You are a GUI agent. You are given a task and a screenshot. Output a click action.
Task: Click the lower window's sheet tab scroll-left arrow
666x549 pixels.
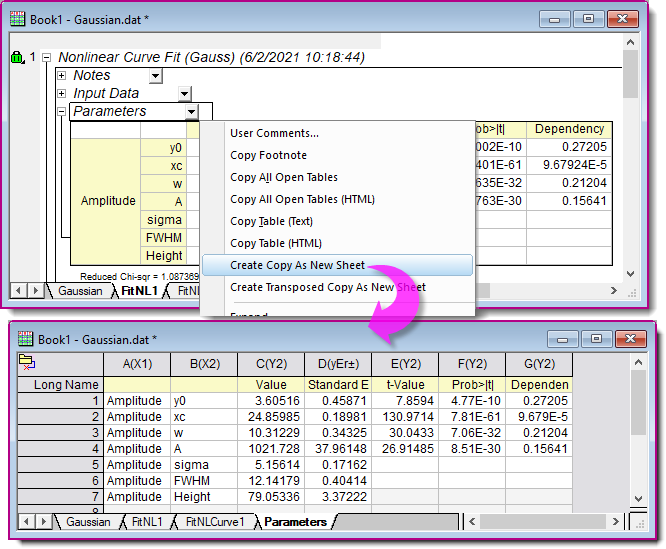point(26,522)
